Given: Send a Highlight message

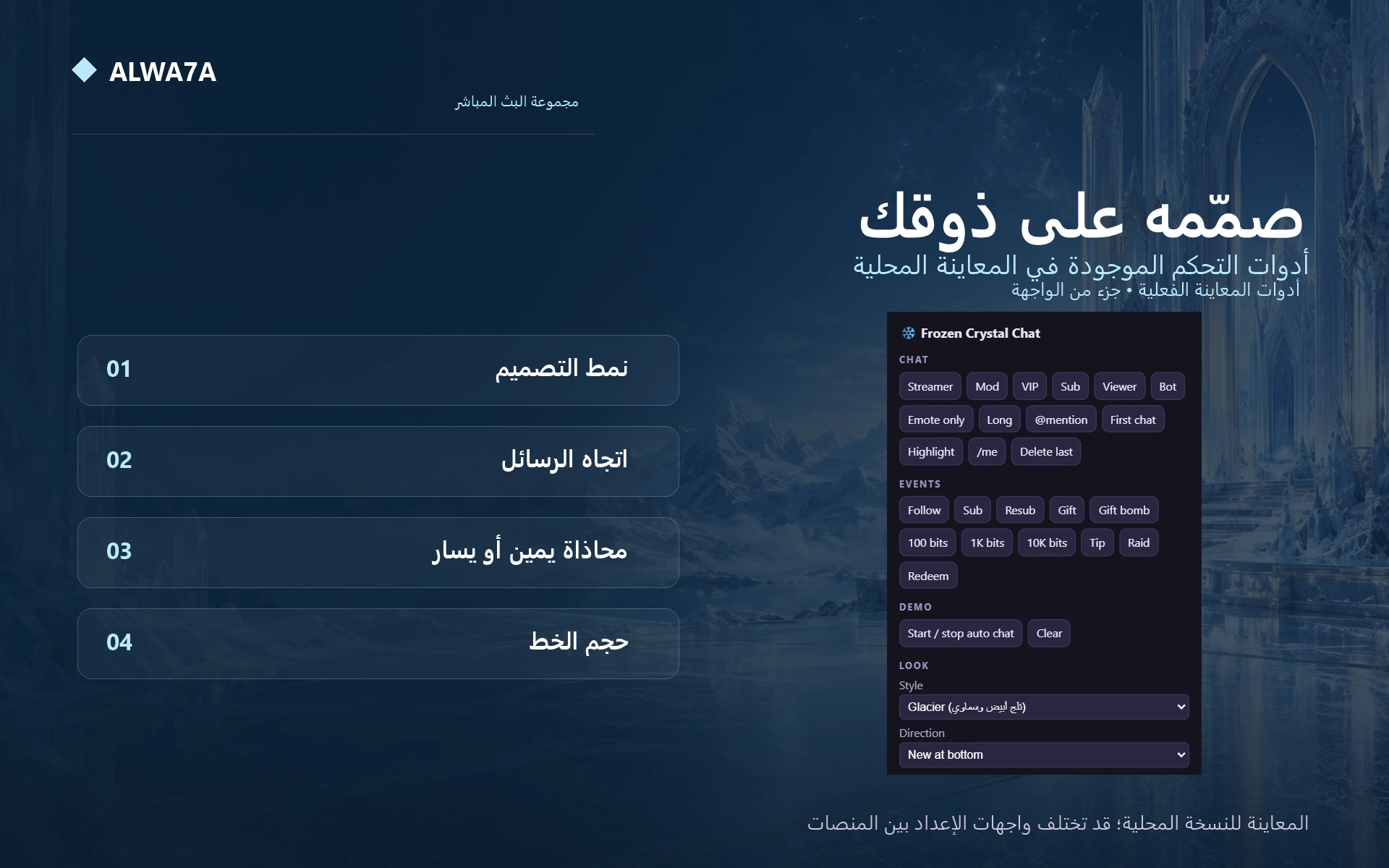Looking at the screenshot, I should click(930, 452).
